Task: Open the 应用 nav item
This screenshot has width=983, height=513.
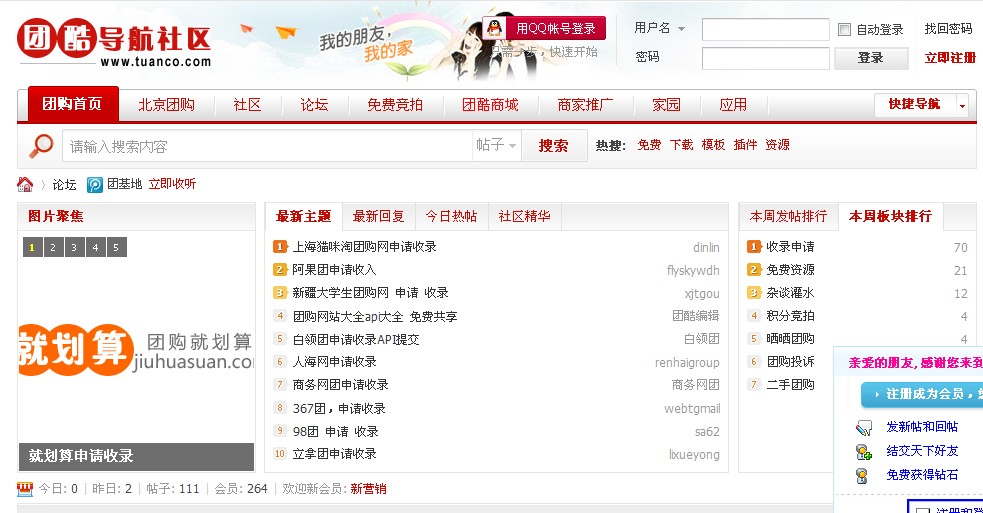Action: point(733,105)
